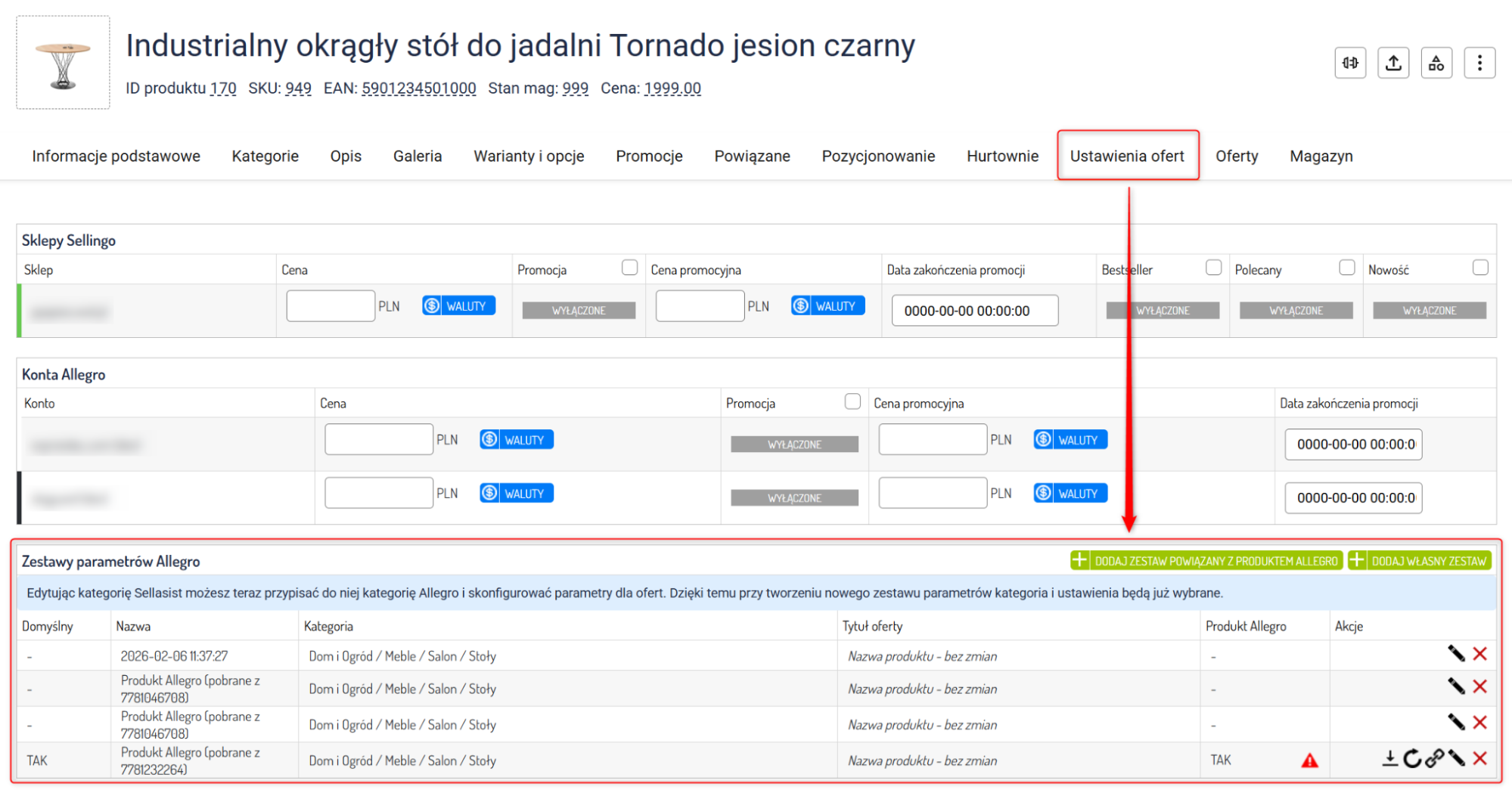Click the upload/export icon in header
Image resolution: width=1512 pixels, height=793 pixels.
click(x=1393, y=64)
